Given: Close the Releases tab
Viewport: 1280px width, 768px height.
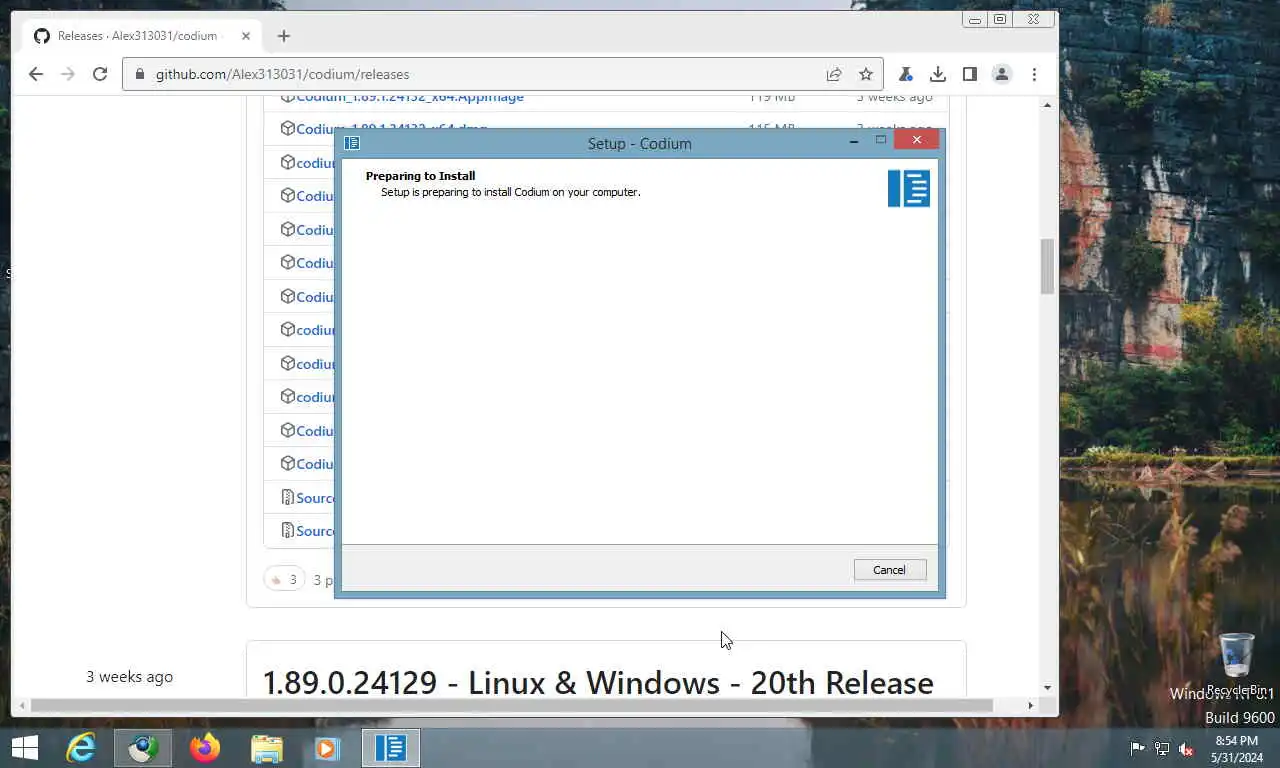Looking at the screenshot, I should [246, 36].
